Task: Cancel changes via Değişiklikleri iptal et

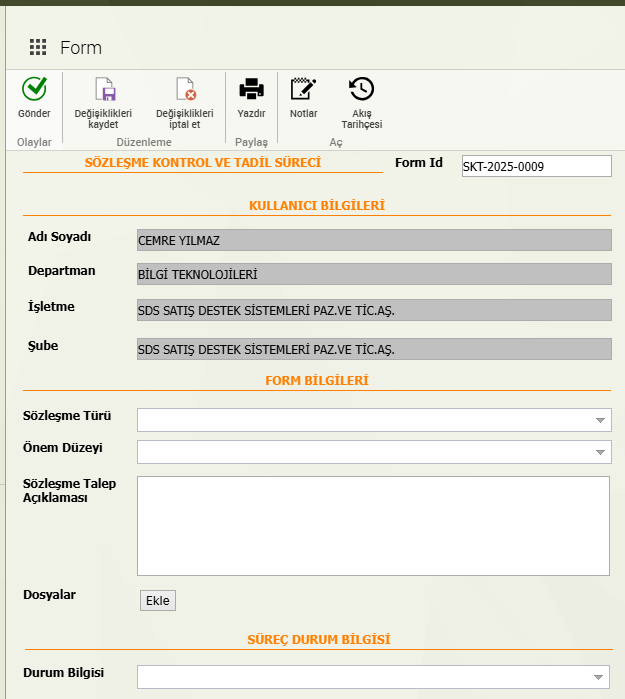Action: click(184, 90)
